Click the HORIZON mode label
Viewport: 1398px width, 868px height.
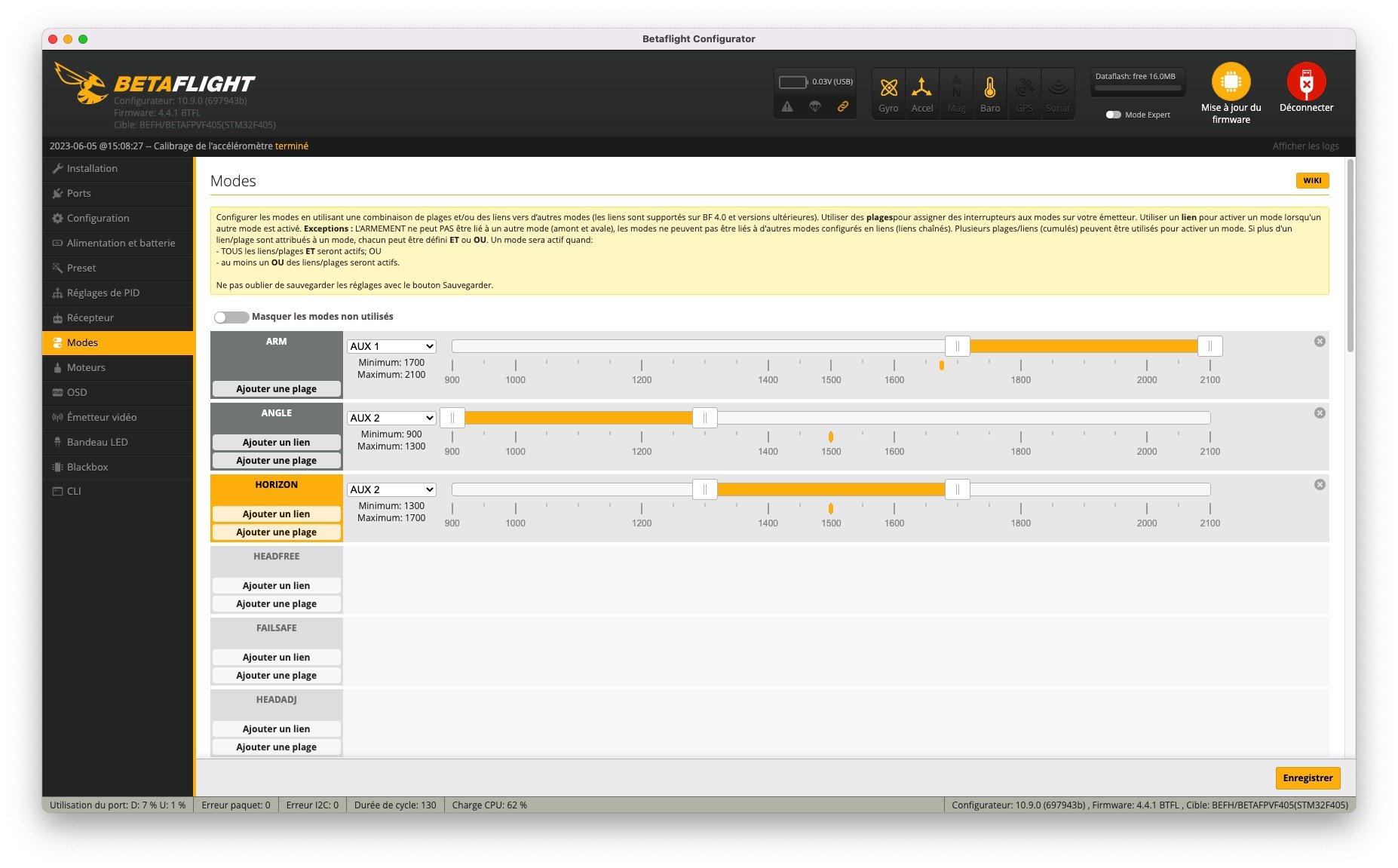(276, 485)
